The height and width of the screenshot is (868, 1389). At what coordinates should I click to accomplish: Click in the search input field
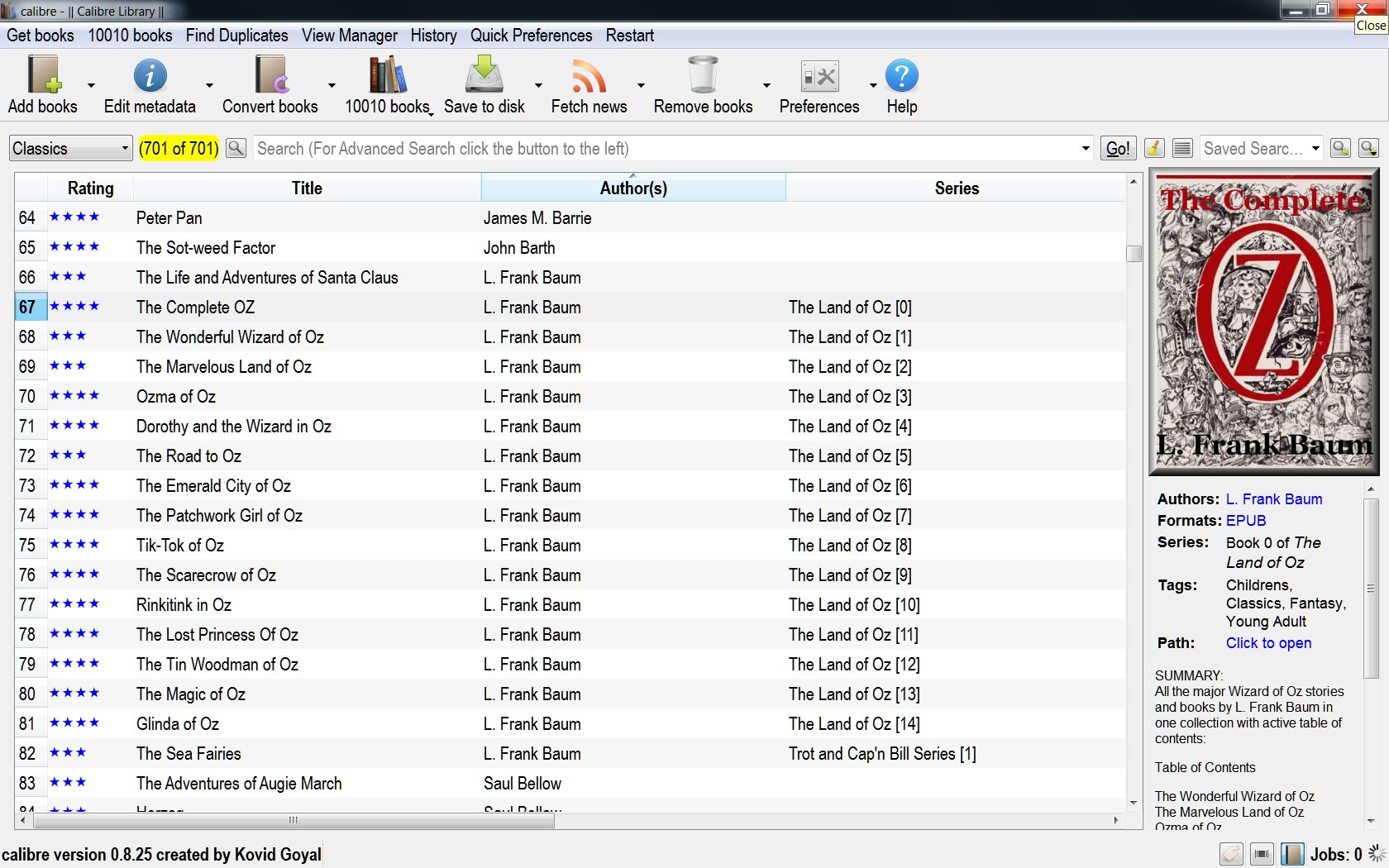click(x=666, y=148)
